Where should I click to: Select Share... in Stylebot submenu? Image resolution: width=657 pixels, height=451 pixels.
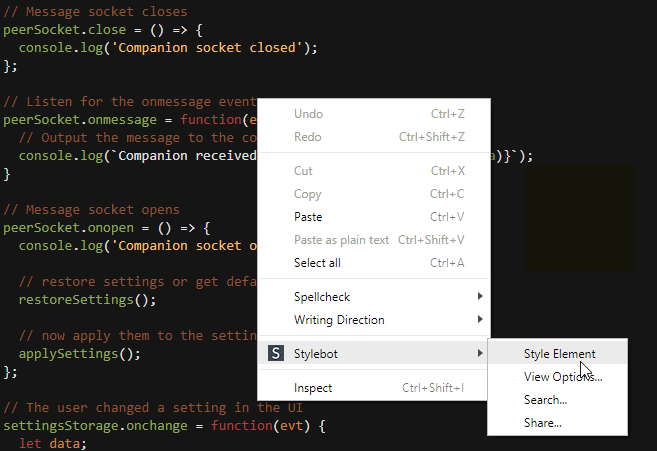542,423
